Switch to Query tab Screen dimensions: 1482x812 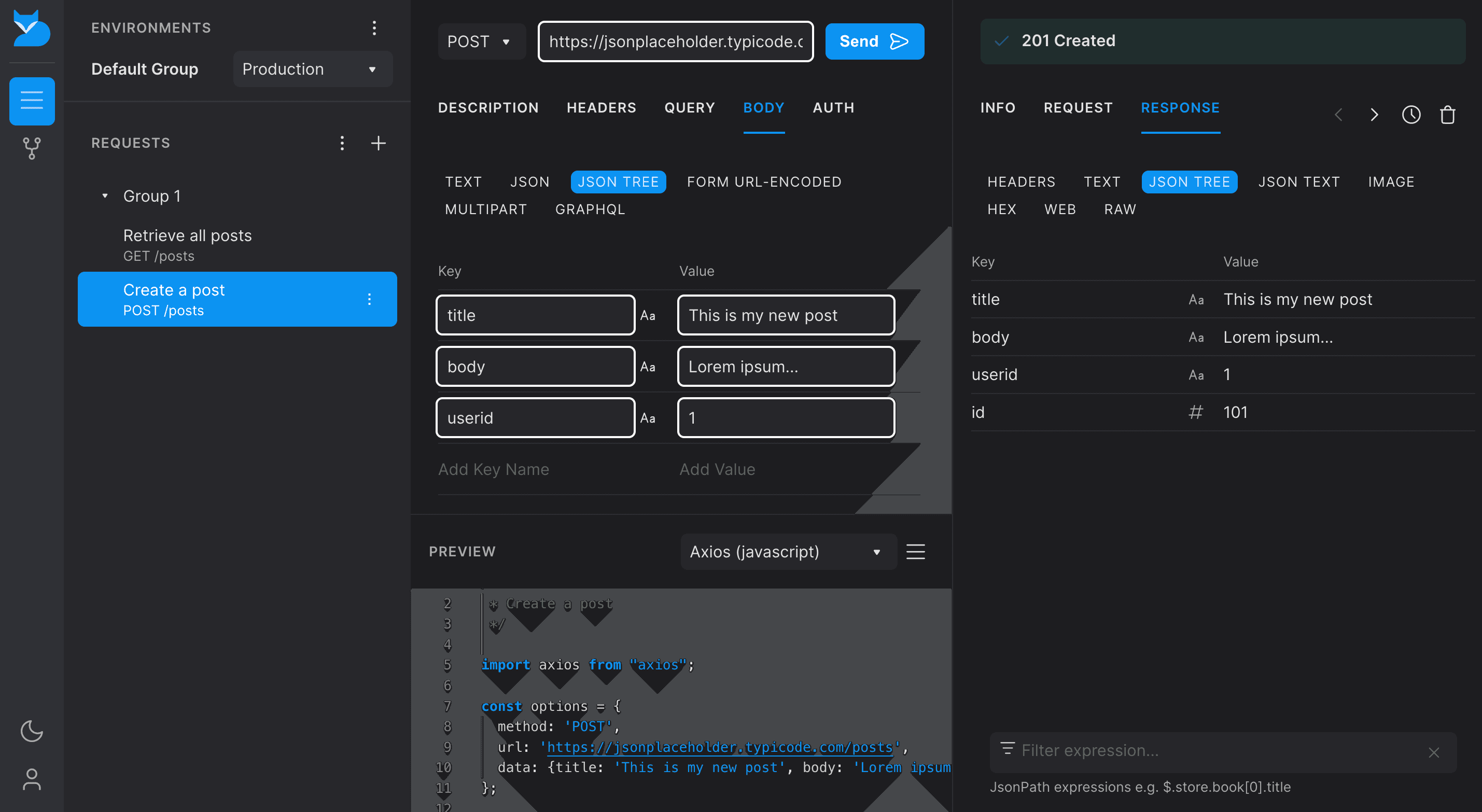(x=689, y=108)
